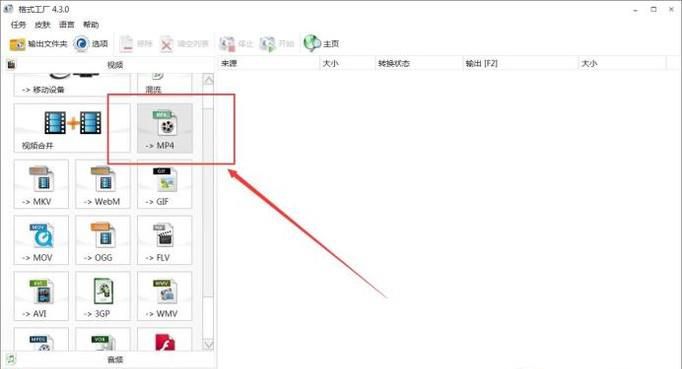Viewport: 682px width, 369px height.
Task: Click the remove (移除) toolbar button
Action: [x=136, y=44]
